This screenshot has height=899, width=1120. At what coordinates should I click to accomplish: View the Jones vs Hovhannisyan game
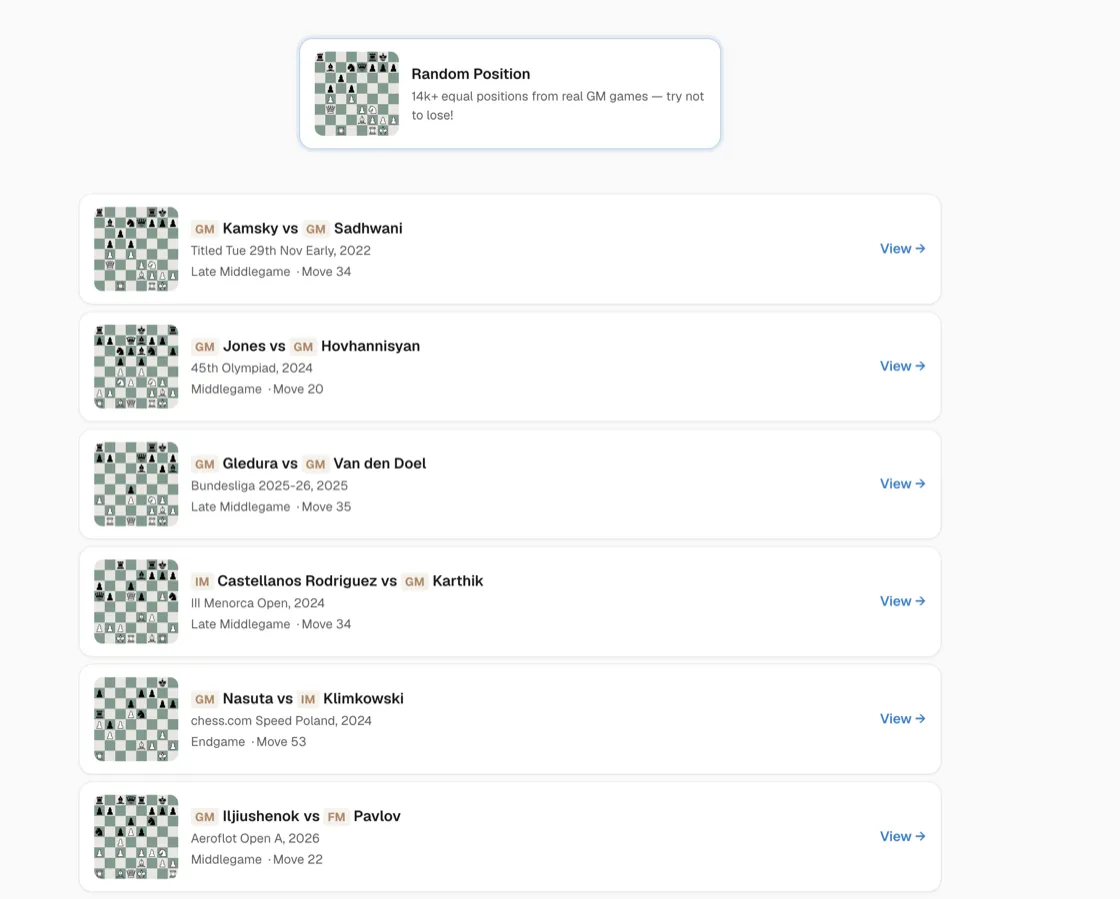[902, 366]
